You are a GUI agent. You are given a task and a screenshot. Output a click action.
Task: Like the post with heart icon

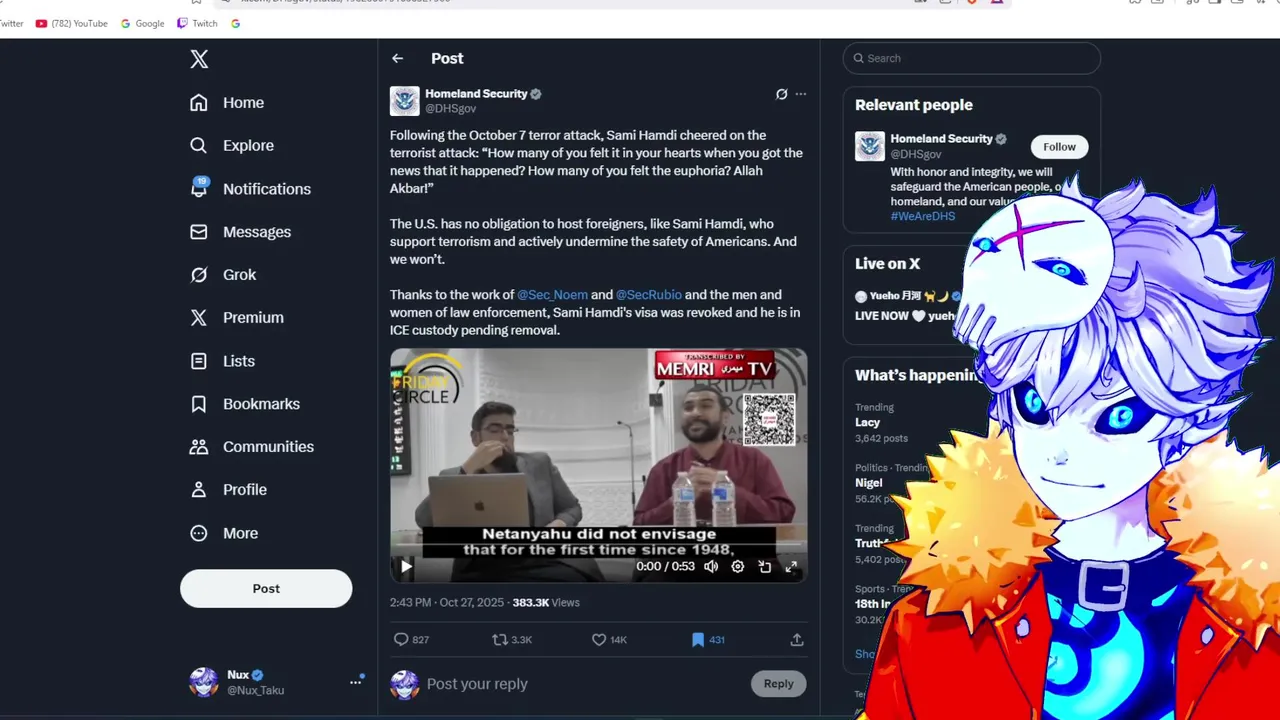coord(609,640)
